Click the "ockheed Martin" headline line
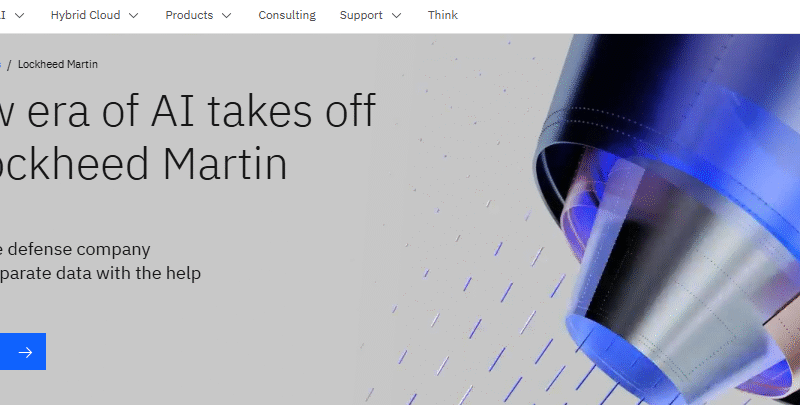 coord(143,164)
